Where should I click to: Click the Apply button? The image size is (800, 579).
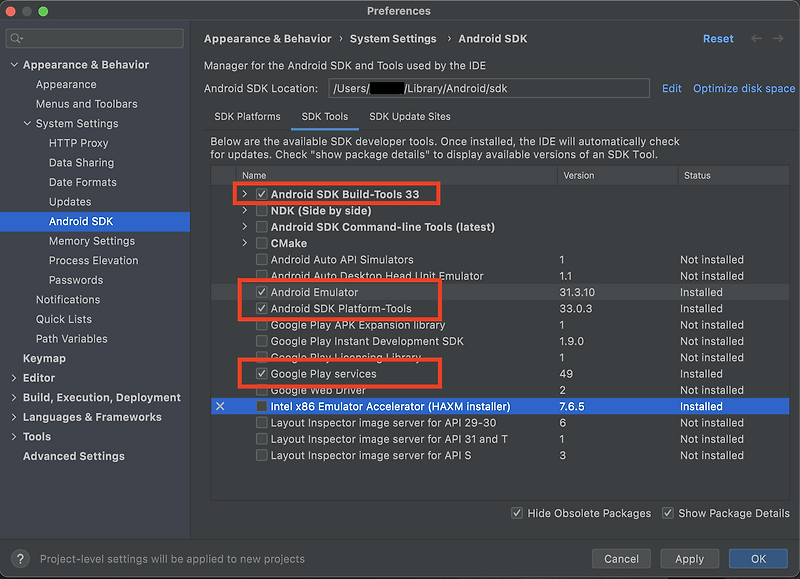pos(689,559)
